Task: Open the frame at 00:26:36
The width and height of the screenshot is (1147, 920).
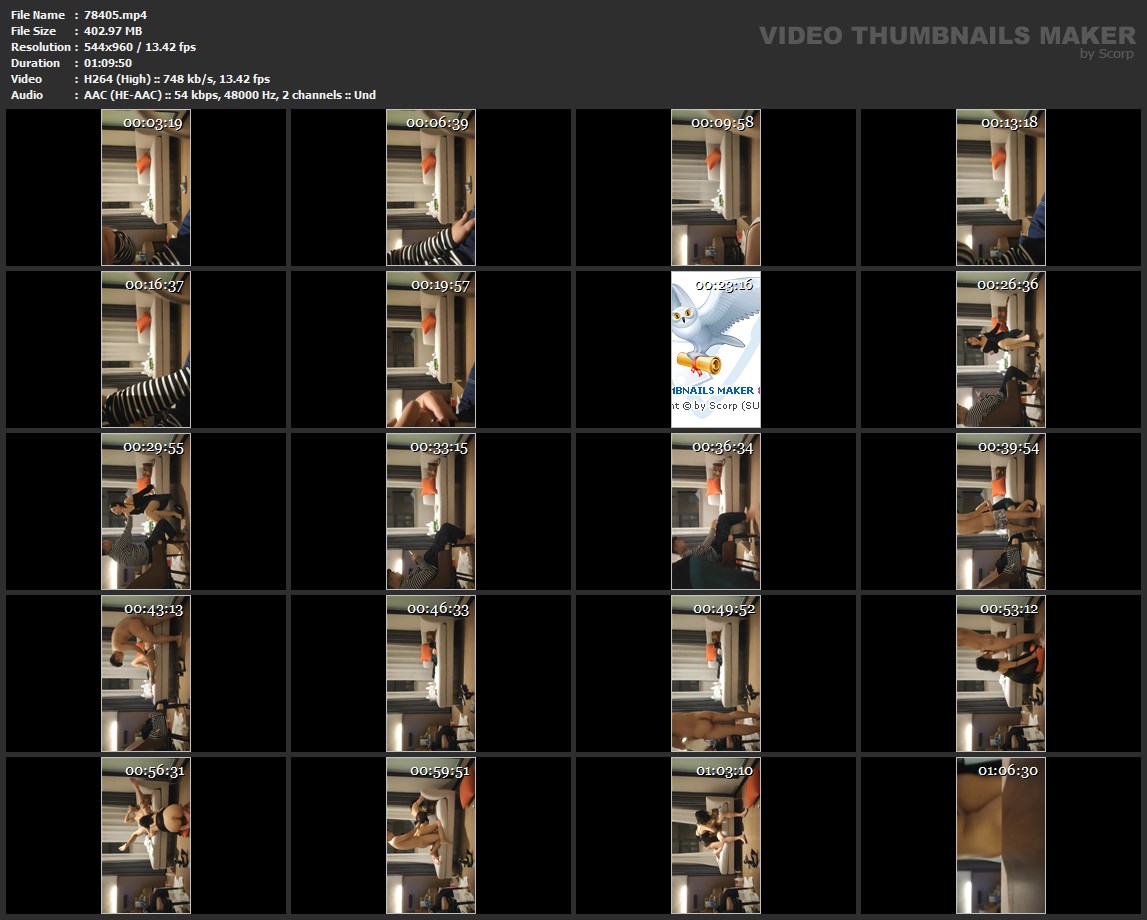Action: [x=1001, y=349]
